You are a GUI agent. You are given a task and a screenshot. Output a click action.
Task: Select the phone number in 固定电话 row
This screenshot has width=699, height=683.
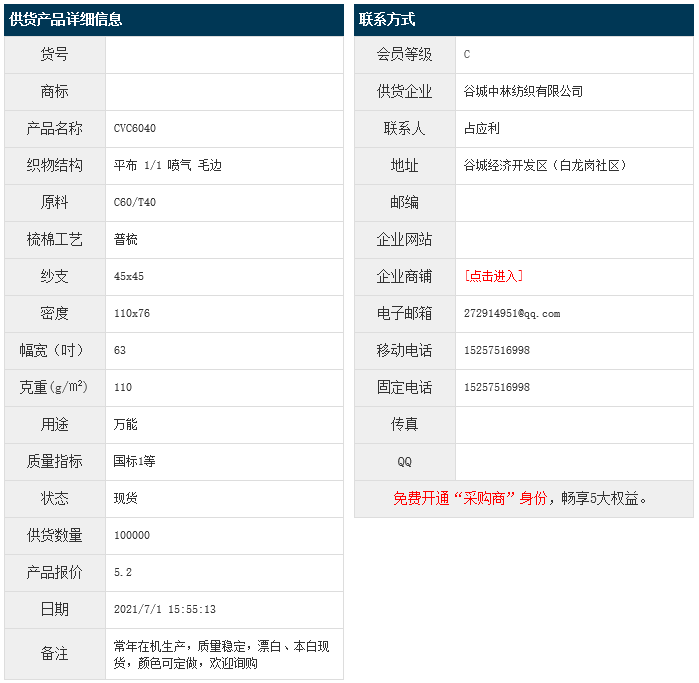pos(497,388)
